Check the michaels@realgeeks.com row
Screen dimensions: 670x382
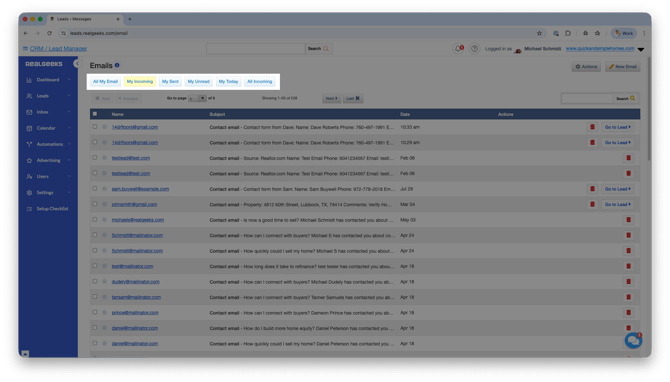tap(95, 220)
